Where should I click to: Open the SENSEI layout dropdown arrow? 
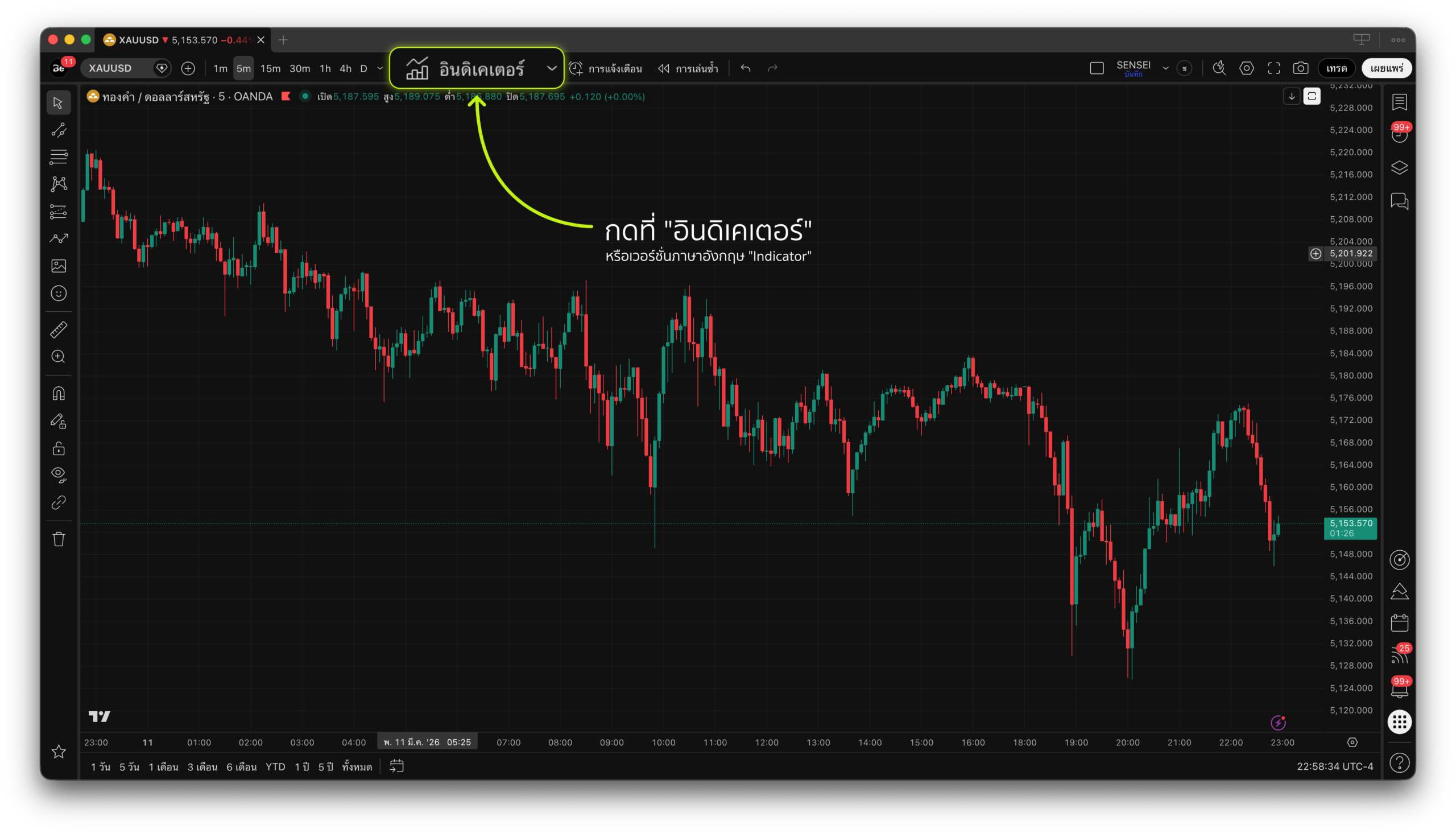pyautogui.click(x=1165, y=69)
